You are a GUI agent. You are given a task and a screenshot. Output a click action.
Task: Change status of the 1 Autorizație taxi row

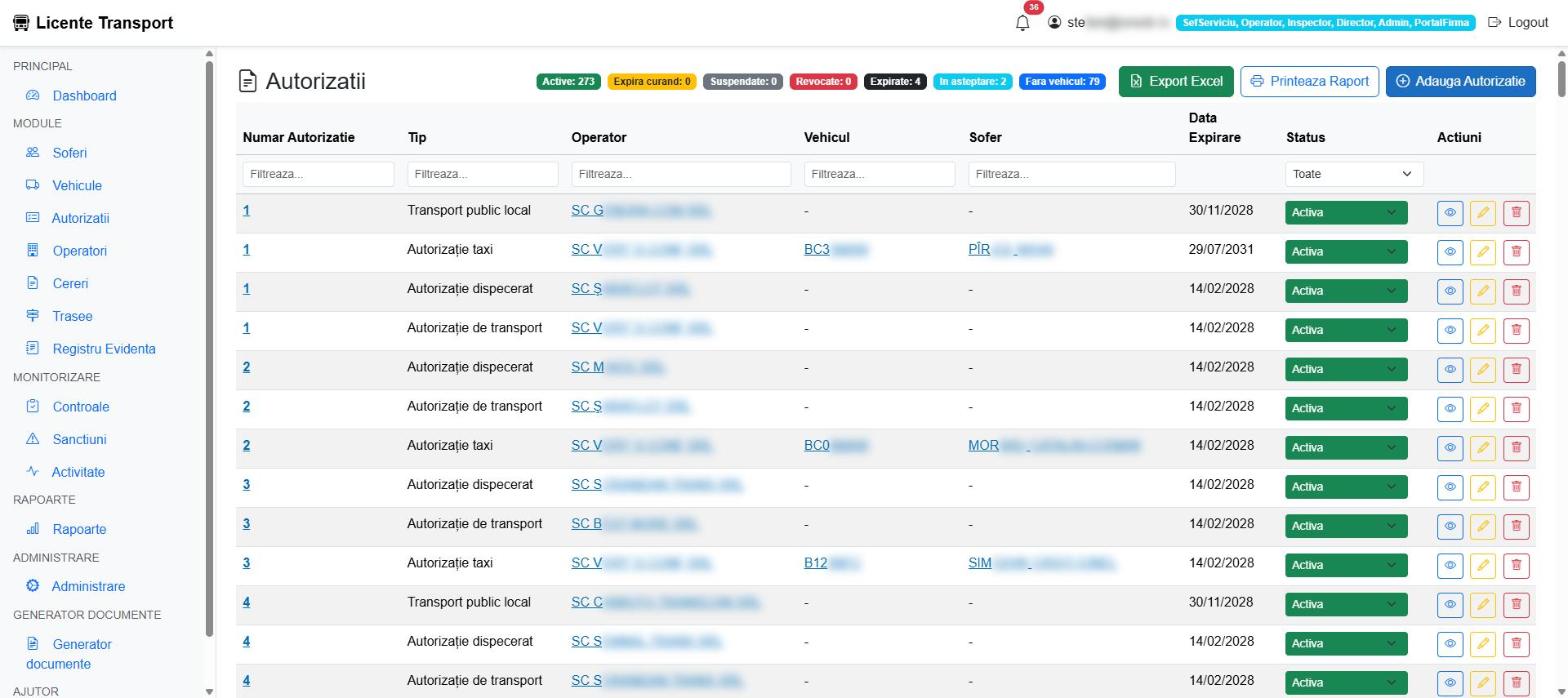[1346, 251]
